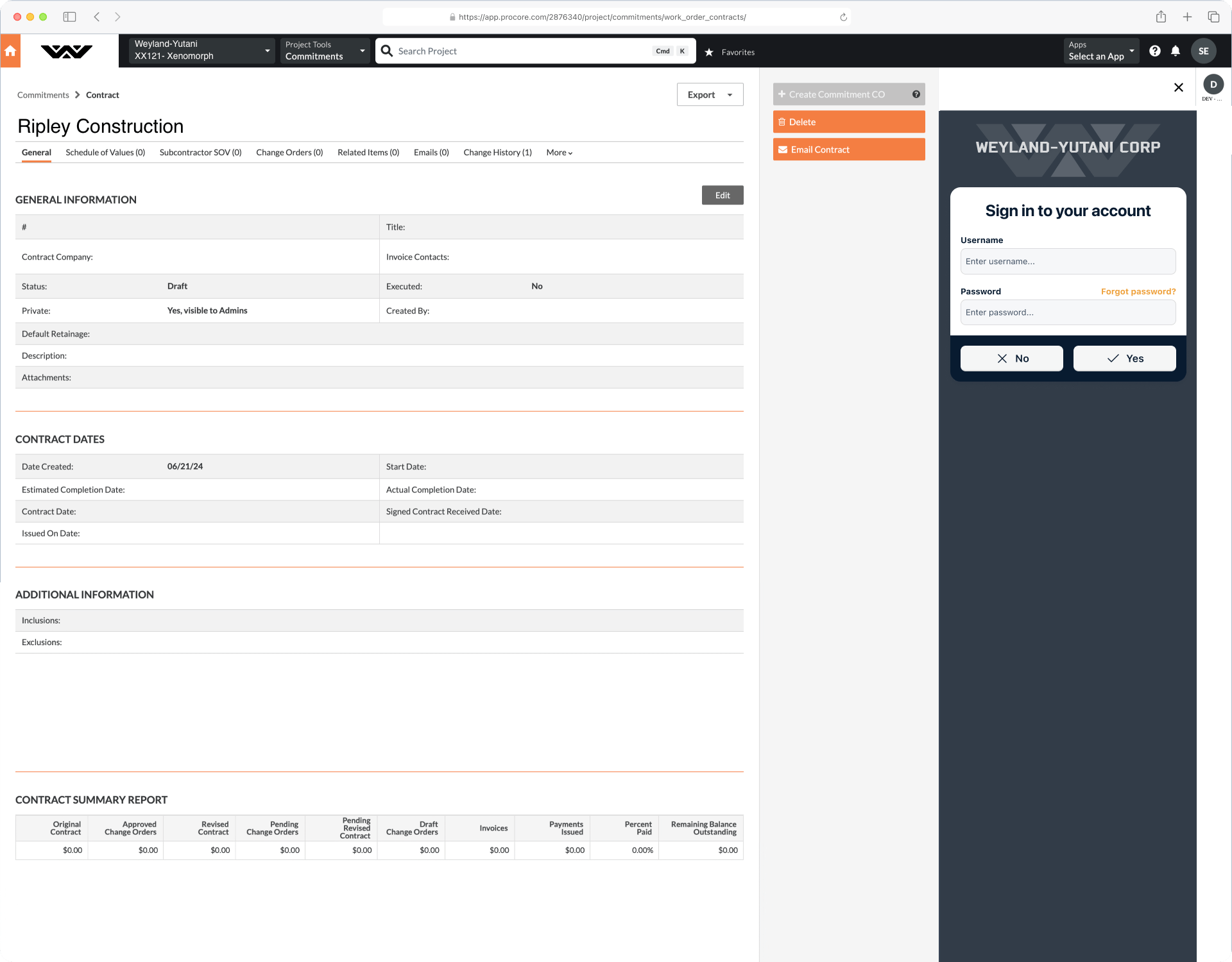Open the Change History tab
Image resolution: width=1232 pixels, height=962 pixels.
click(x=497, y=153)
